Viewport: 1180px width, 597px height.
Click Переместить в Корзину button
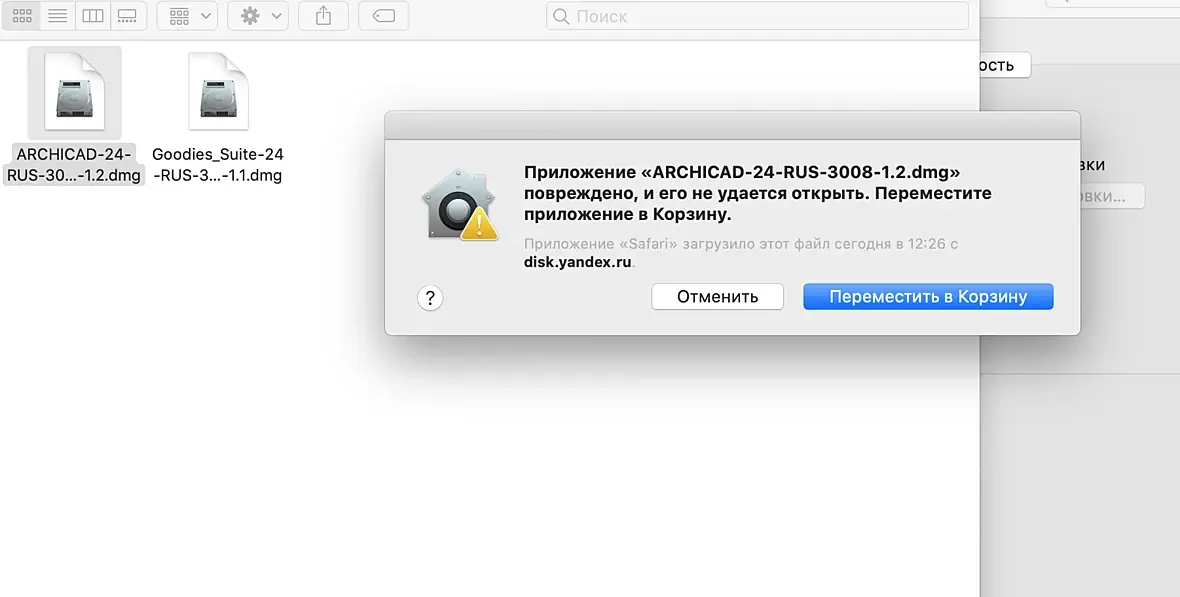tap(928, 297)
